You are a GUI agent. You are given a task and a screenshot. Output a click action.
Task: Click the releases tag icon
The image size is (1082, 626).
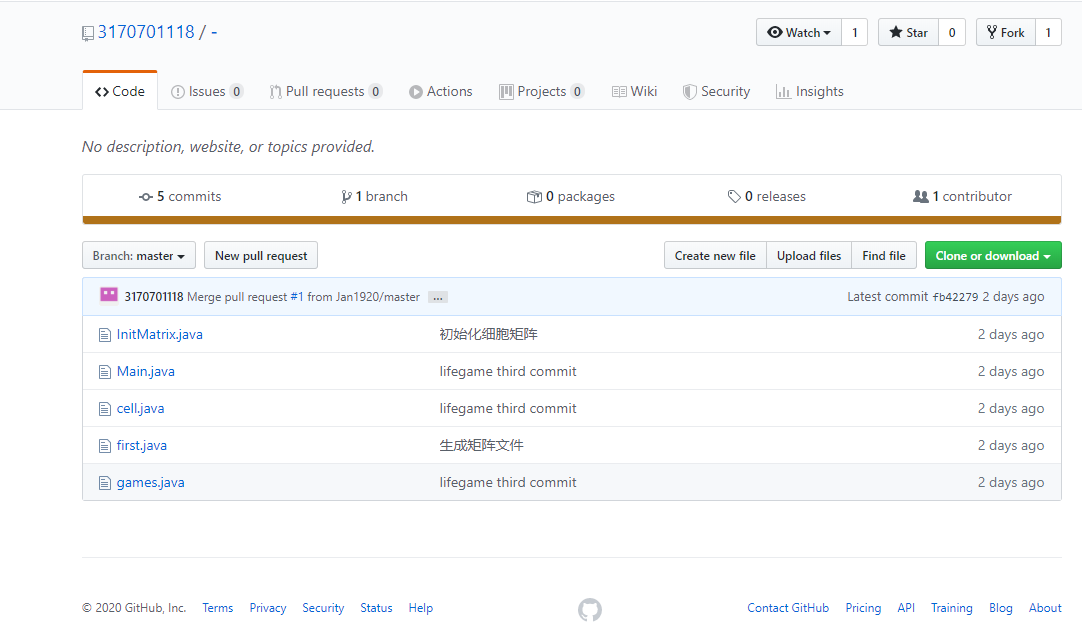pyautogui.click(x=734, y=197)
